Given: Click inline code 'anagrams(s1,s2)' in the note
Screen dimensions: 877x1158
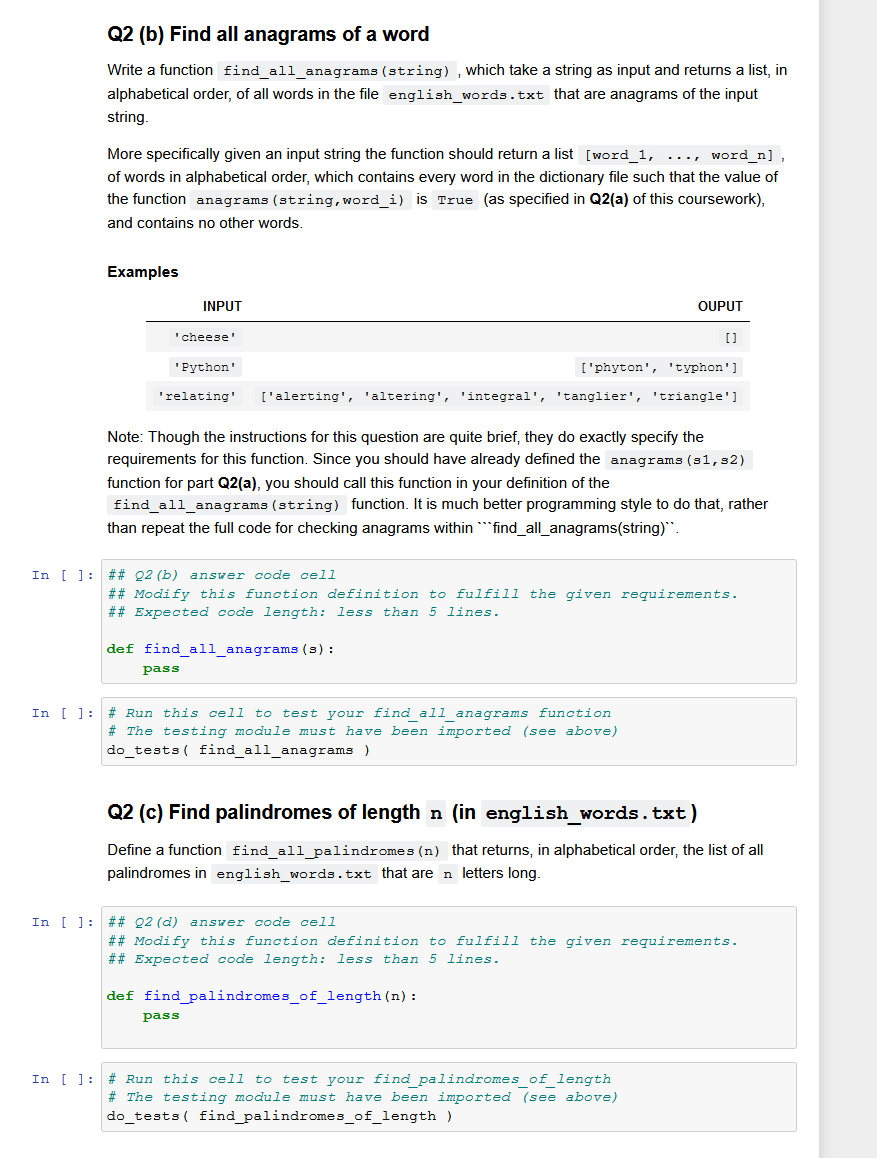Looking at the screenshot, I should tap(678, 460).
